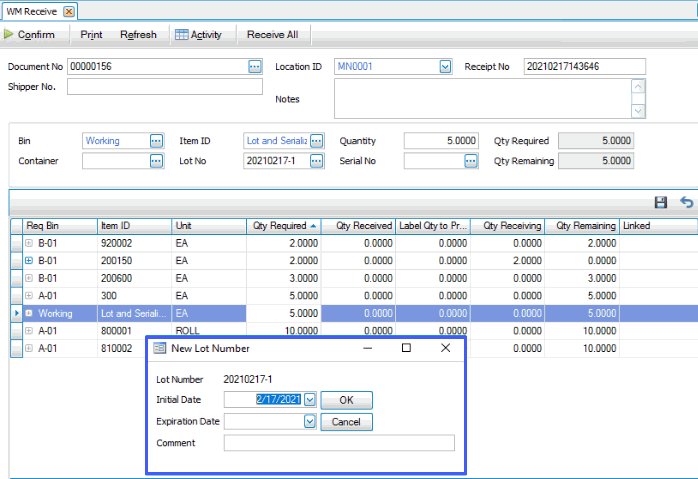Open the Container lookup ellipsis button
The height and width of the screenshot is (479, 698).
pos(156,160)
